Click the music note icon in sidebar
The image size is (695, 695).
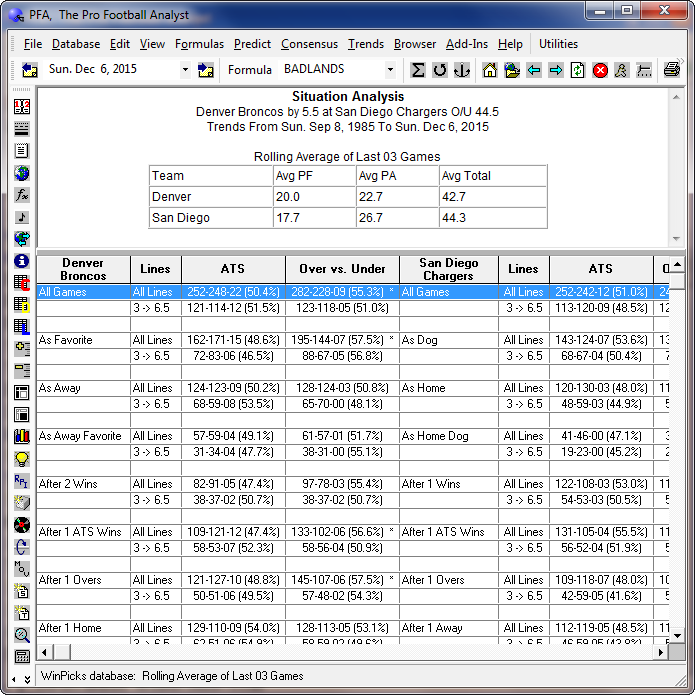[x=22, y=217]
